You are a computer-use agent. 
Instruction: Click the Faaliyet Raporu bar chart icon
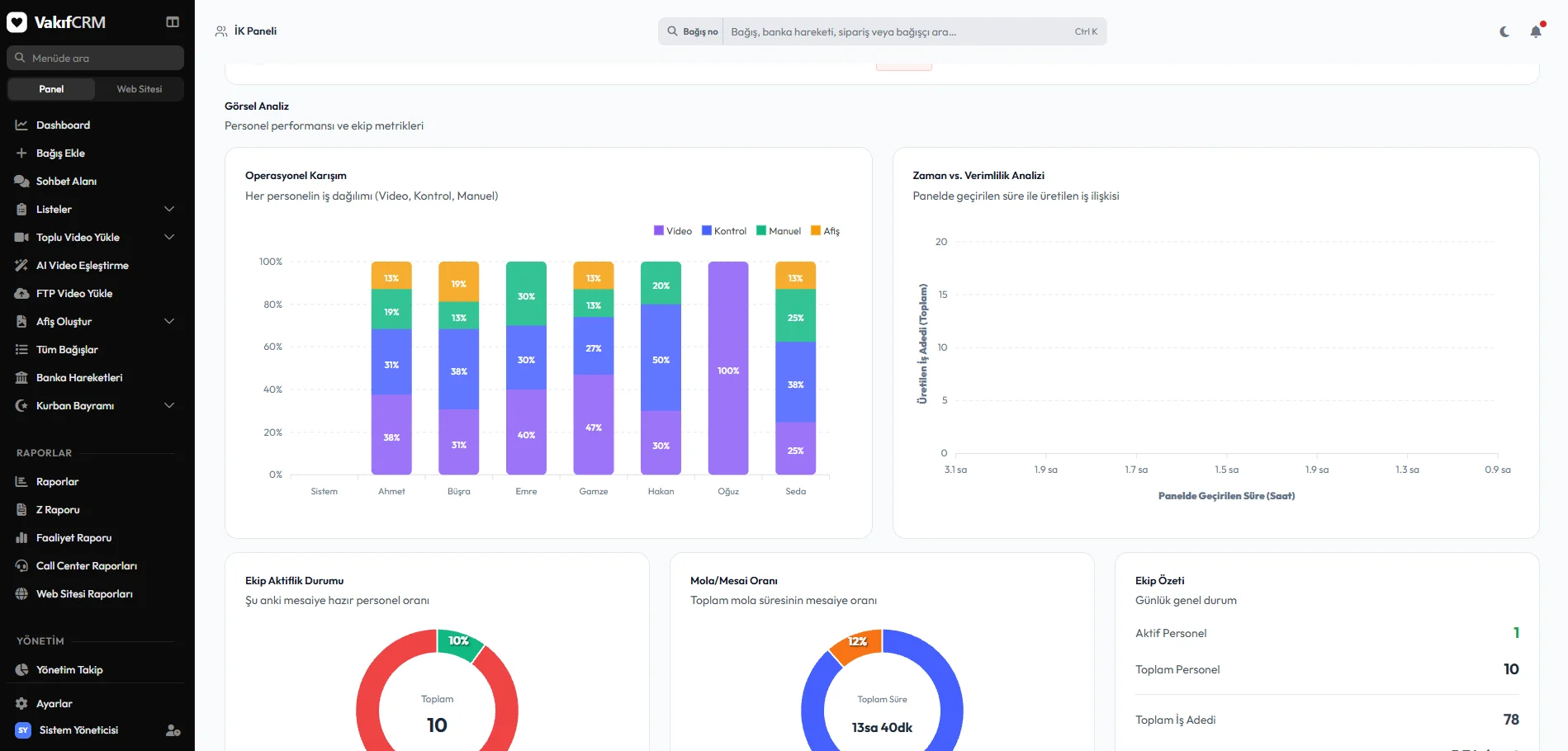[21, 538]
